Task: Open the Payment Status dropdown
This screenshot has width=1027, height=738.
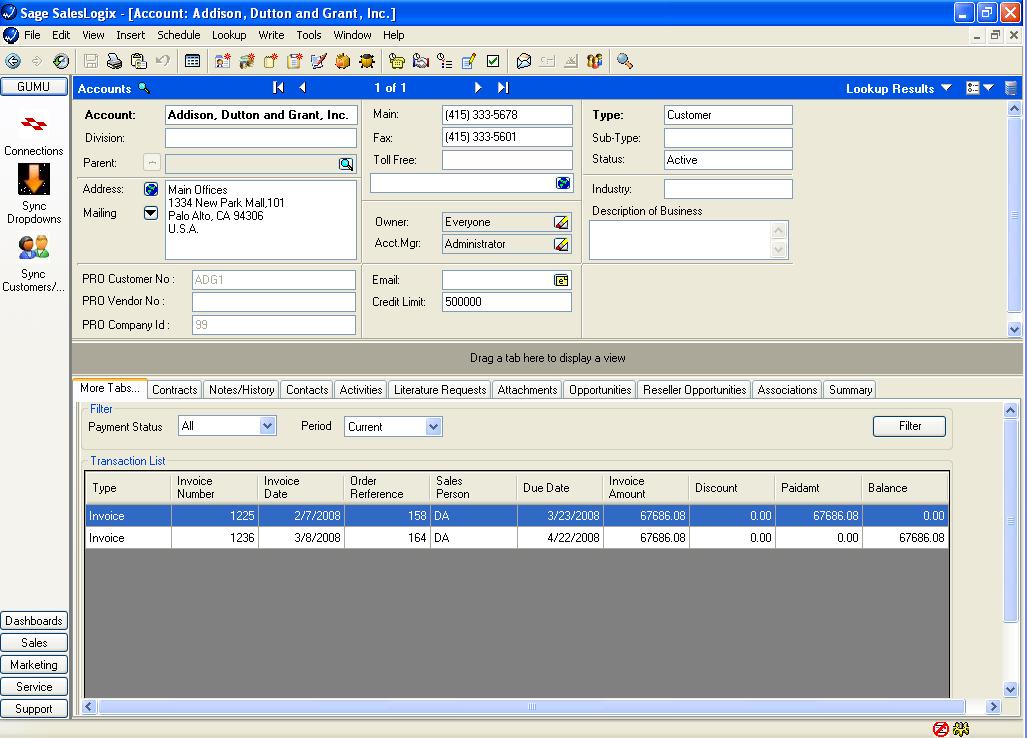Action: (x=267, y=426)
